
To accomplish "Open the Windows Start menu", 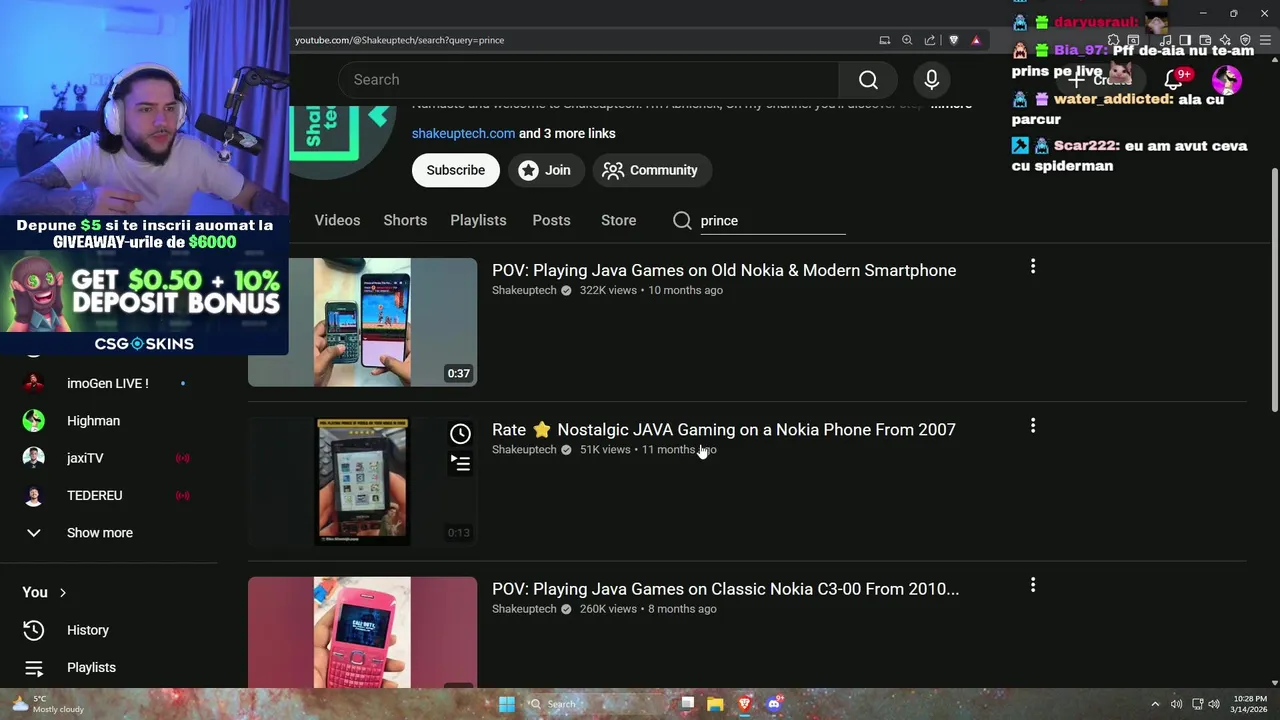I will (507, 704).
